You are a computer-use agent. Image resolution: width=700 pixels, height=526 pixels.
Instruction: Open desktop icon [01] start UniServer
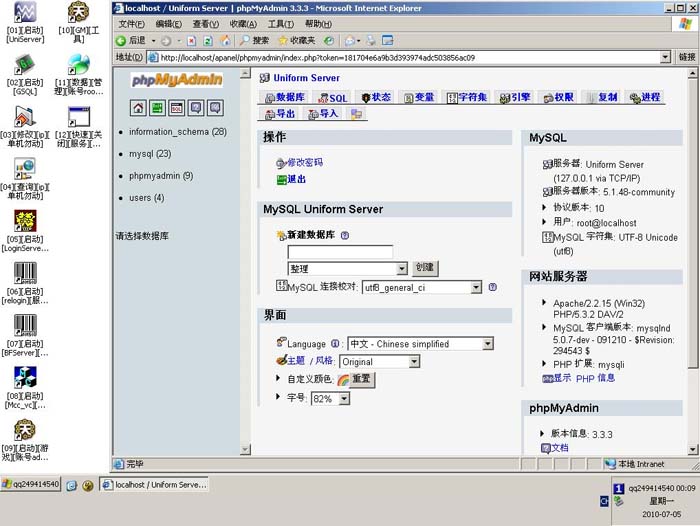[x=25, y=22]
